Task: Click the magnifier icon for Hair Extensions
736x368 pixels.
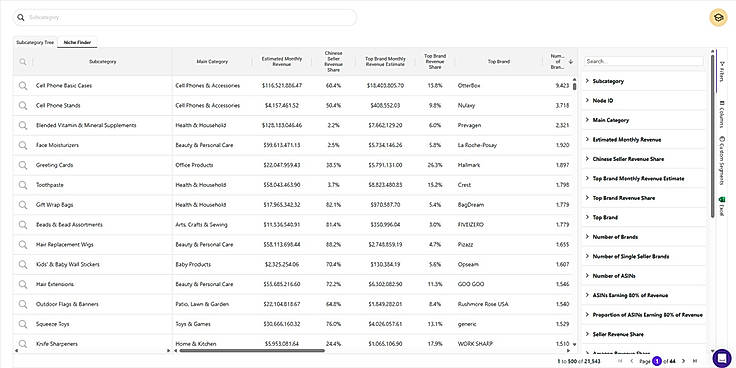Action: [x=23, y=284]
